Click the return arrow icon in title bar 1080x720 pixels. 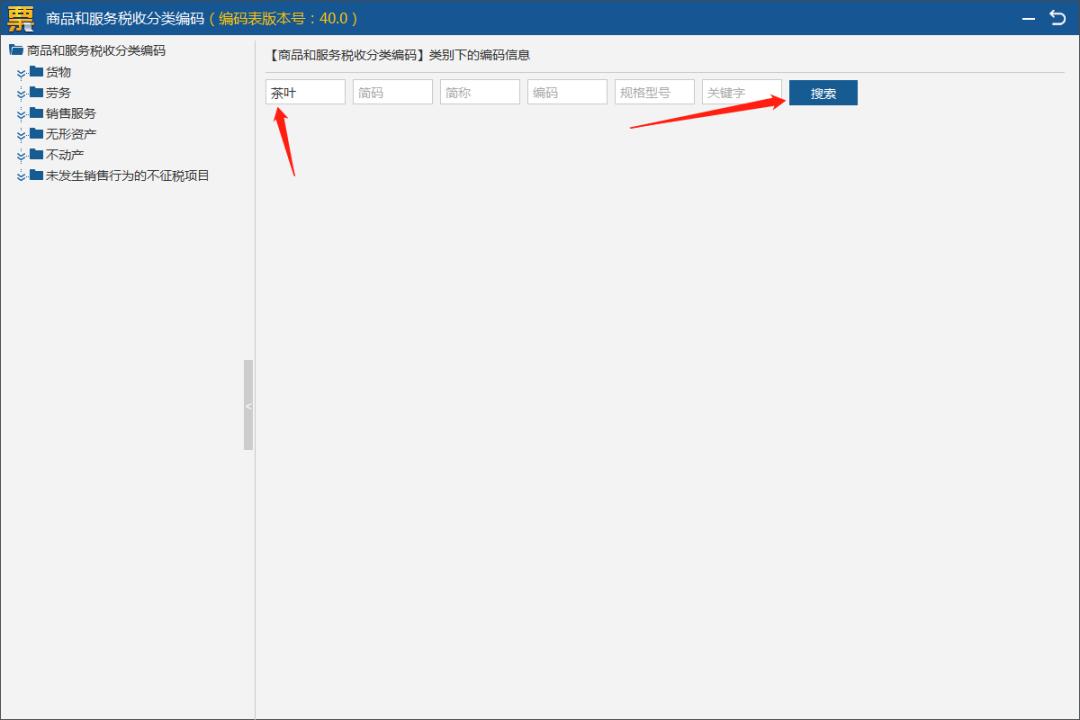(1057, 18)
